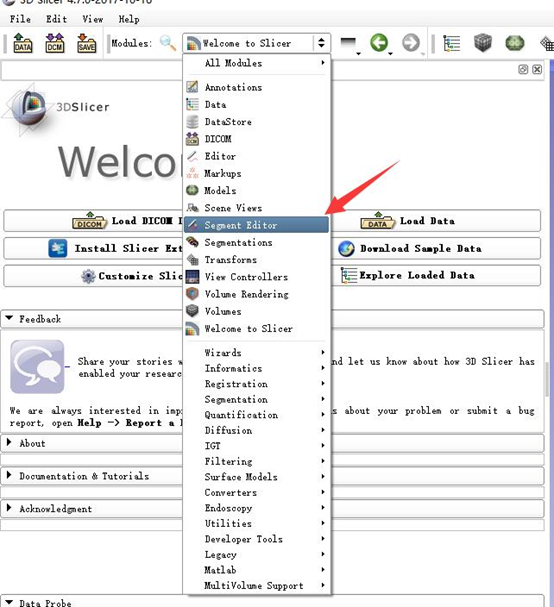Expand the Legacy submenu
Viewport: 554px width, 607px height.
point(257,554)
